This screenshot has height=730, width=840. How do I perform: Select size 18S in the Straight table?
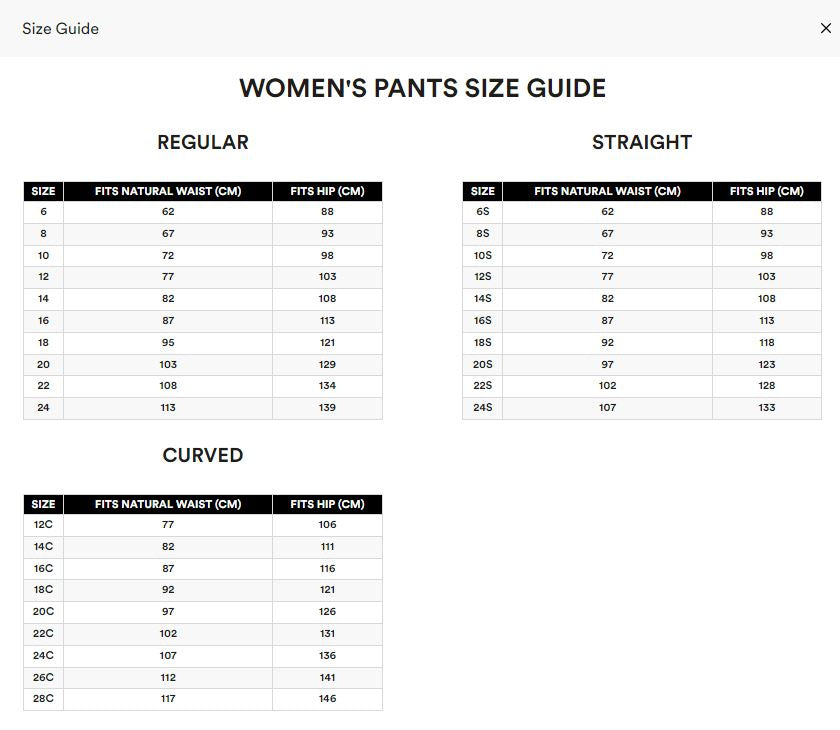pyautogui.click(x=482, y=343)
